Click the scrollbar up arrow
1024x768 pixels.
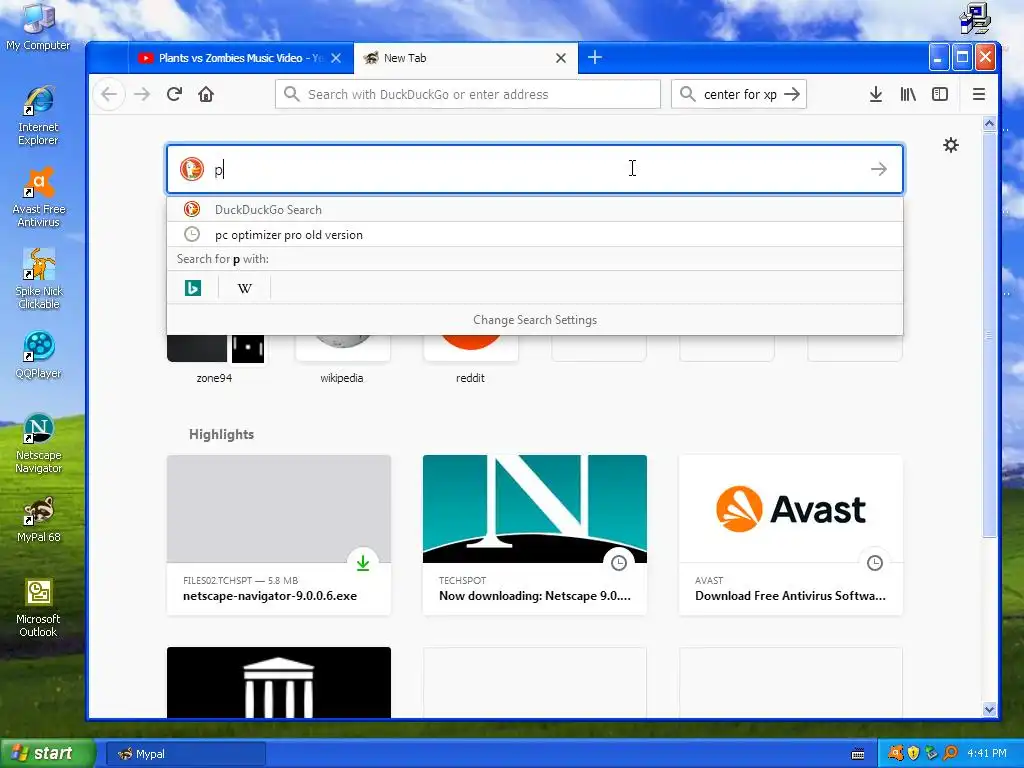point(989,123)
